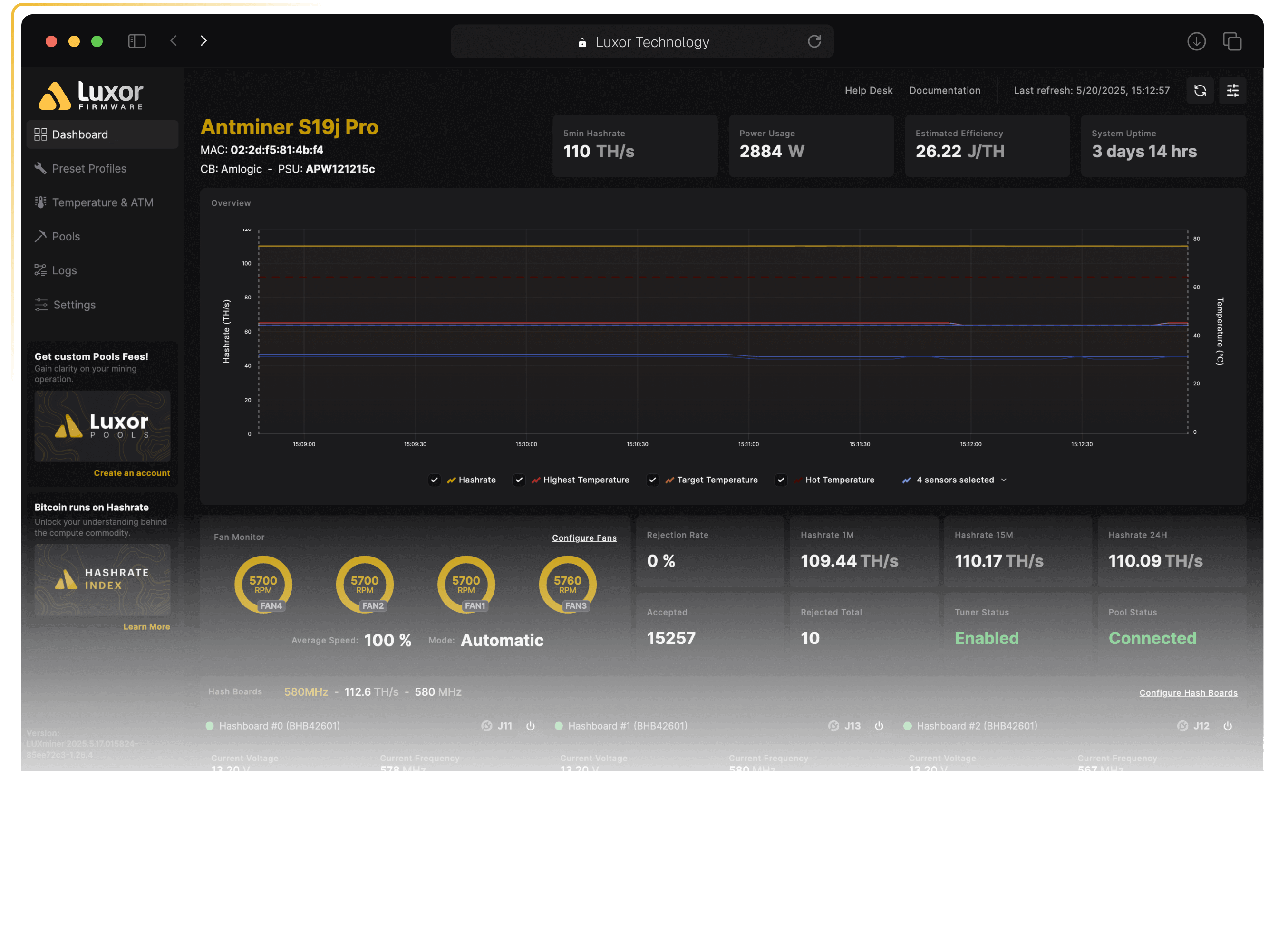The height and width of the screenshot is (941, 1288).
Task: Open the Help Desk page
Action: (869, 90)
